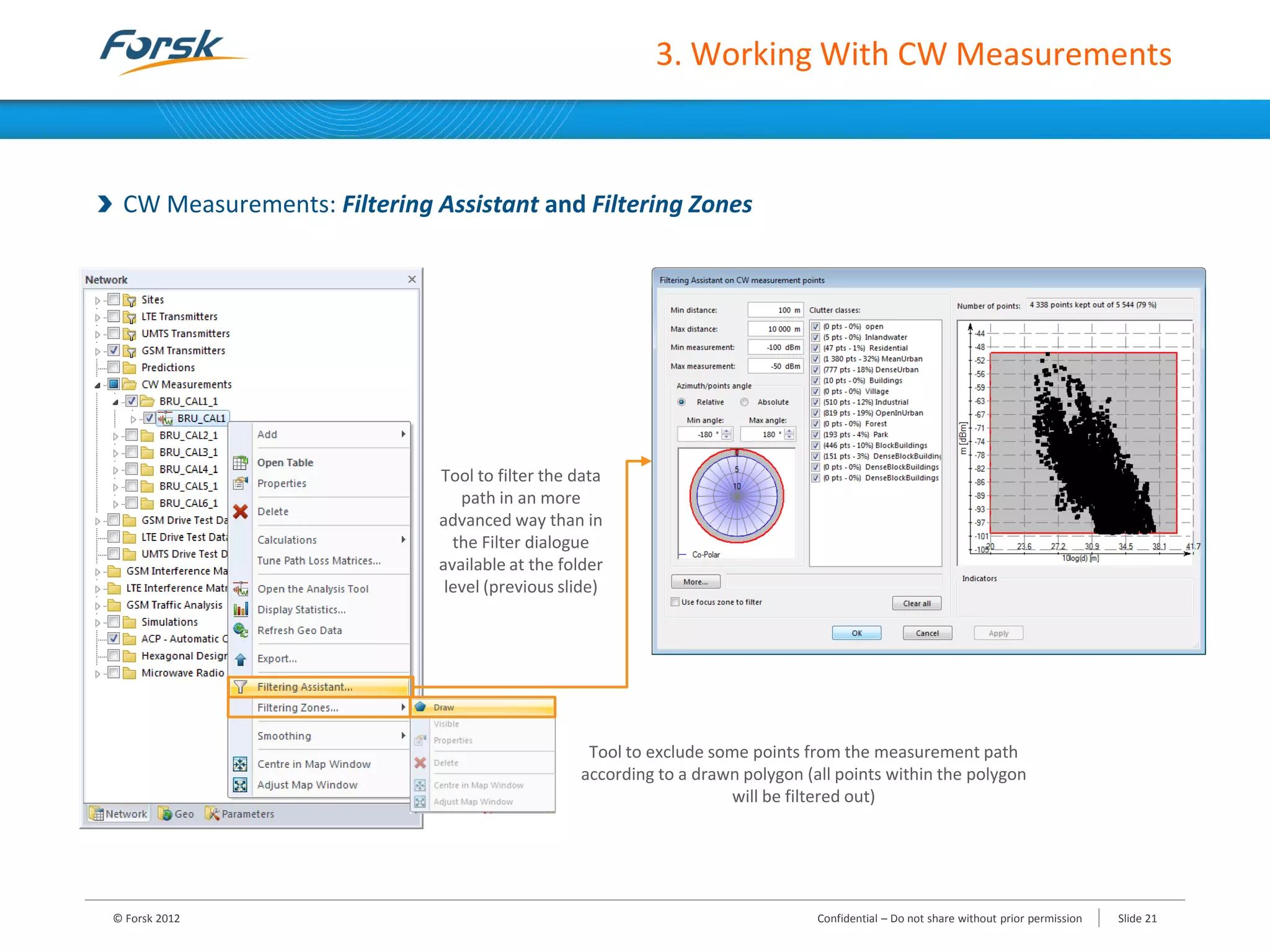
Task: Uncheck the DenseUrban clutter class checkbox
Action: pos(815,370)
